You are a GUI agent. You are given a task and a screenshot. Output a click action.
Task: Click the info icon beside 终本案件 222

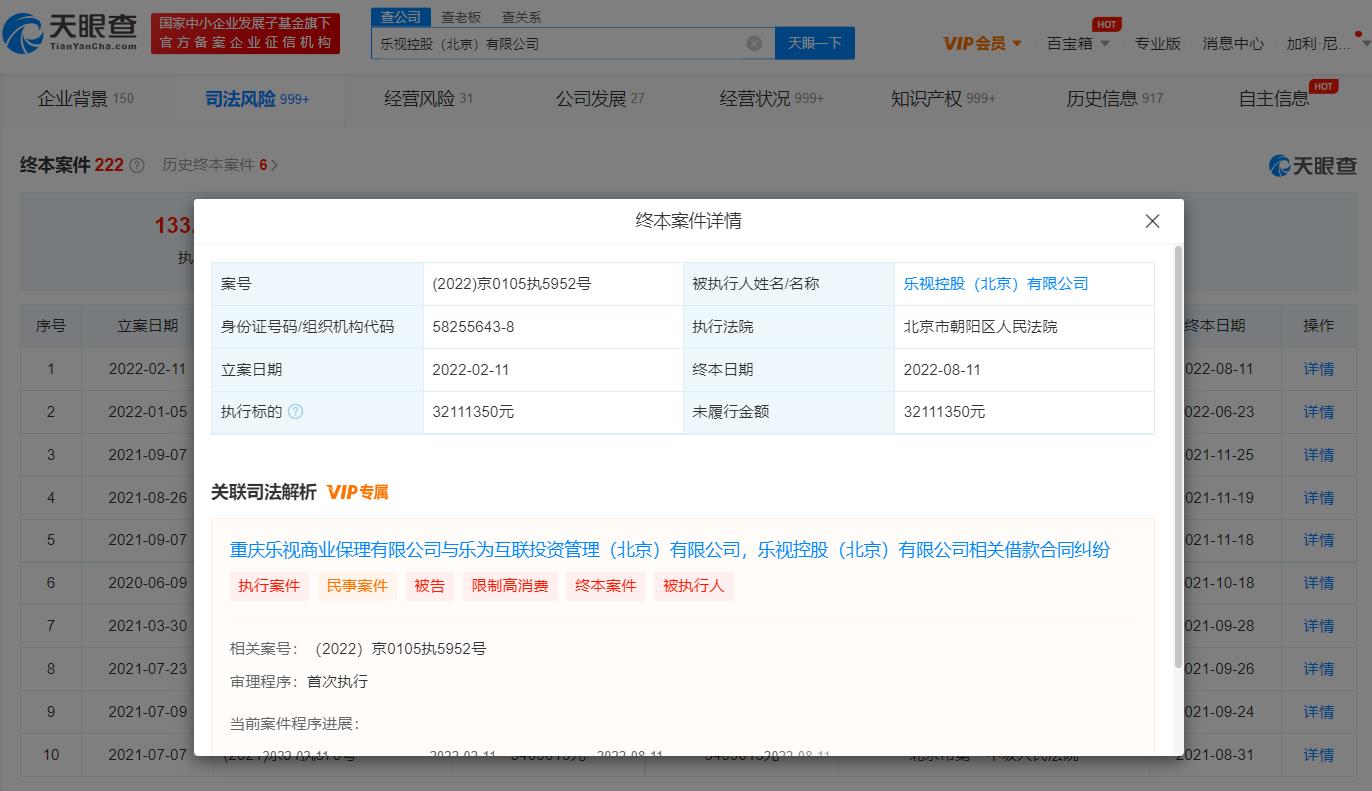point(137,165)
